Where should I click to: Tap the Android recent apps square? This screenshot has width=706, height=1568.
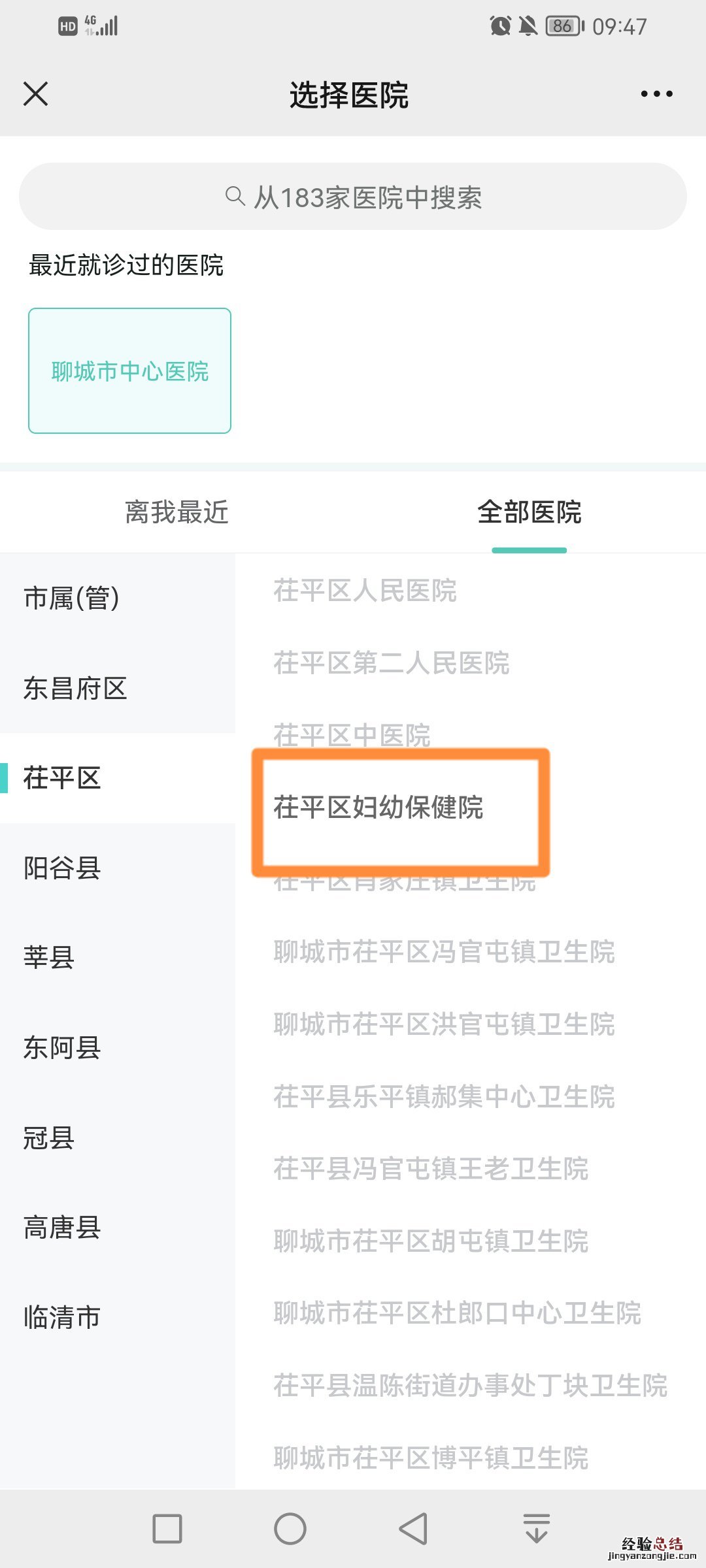(167, 1529)
